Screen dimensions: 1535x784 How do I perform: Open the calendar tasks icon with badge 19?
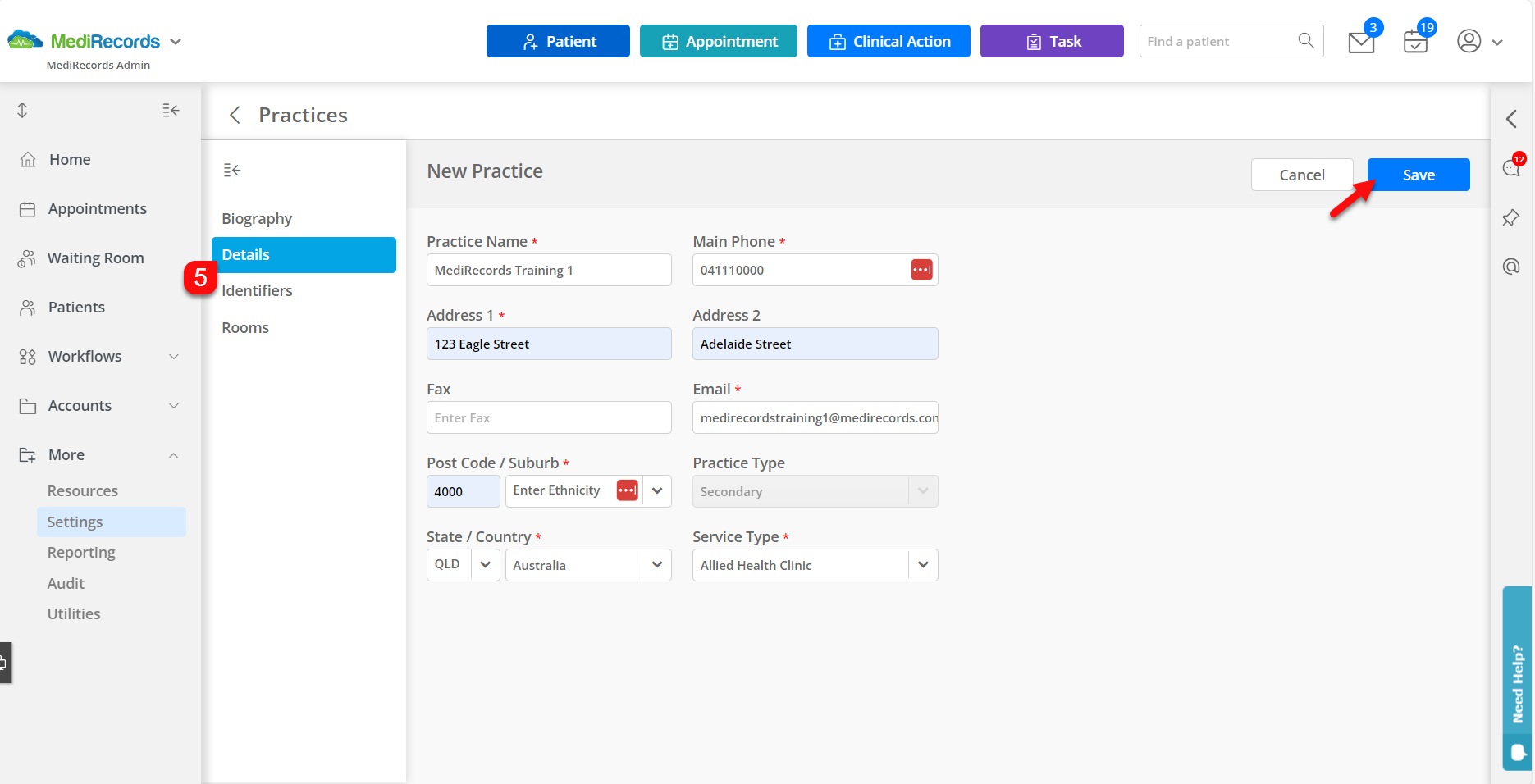tap(1415, 42)
